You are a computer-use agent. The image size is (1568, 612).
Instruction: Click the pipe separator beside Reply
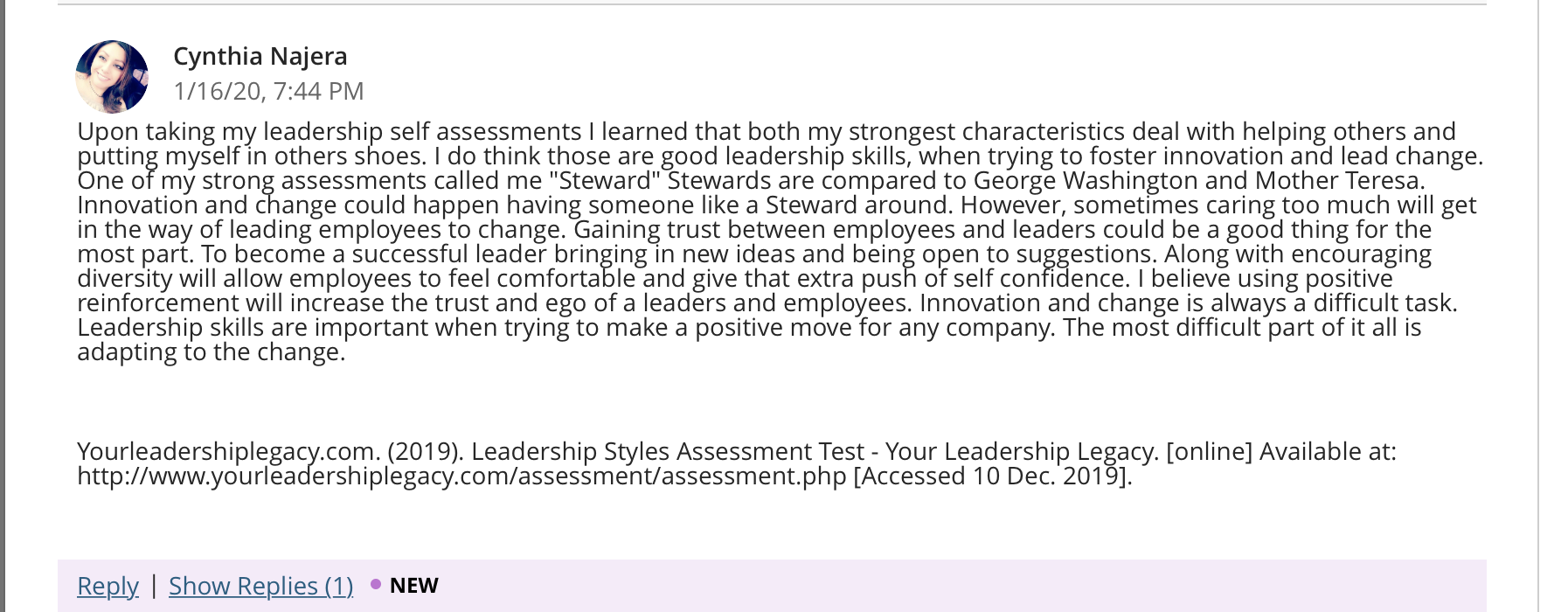click(x=154, y=585)
